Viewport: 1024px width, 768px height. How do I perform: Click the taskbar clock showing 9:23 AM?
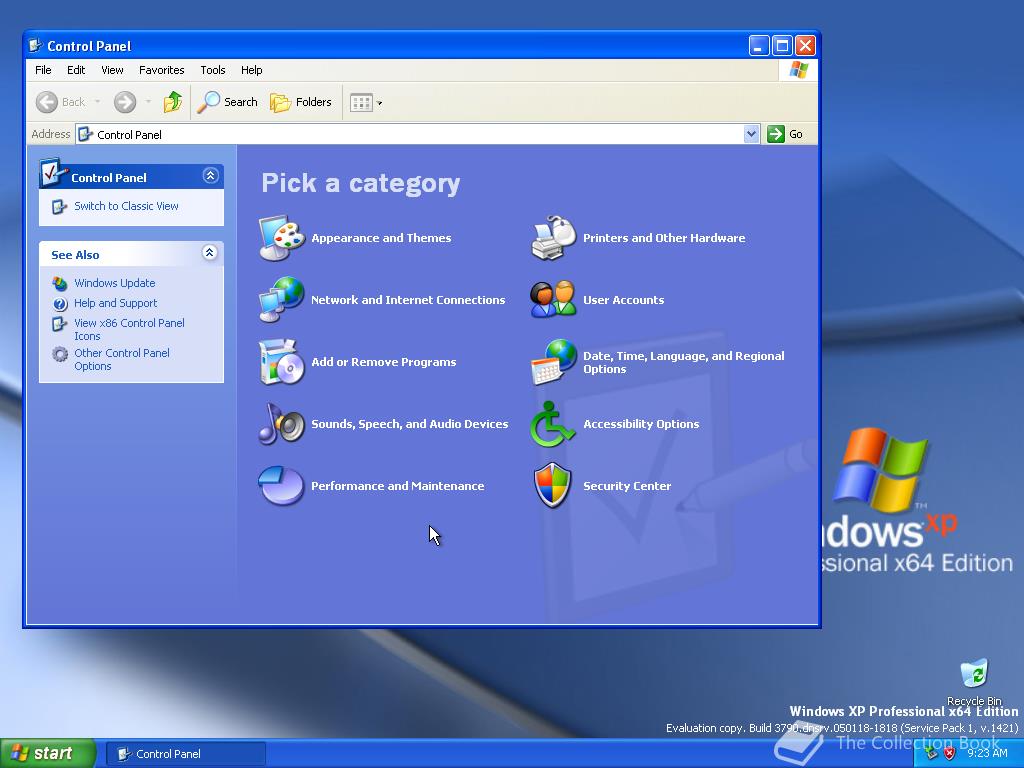click(987, 753)
